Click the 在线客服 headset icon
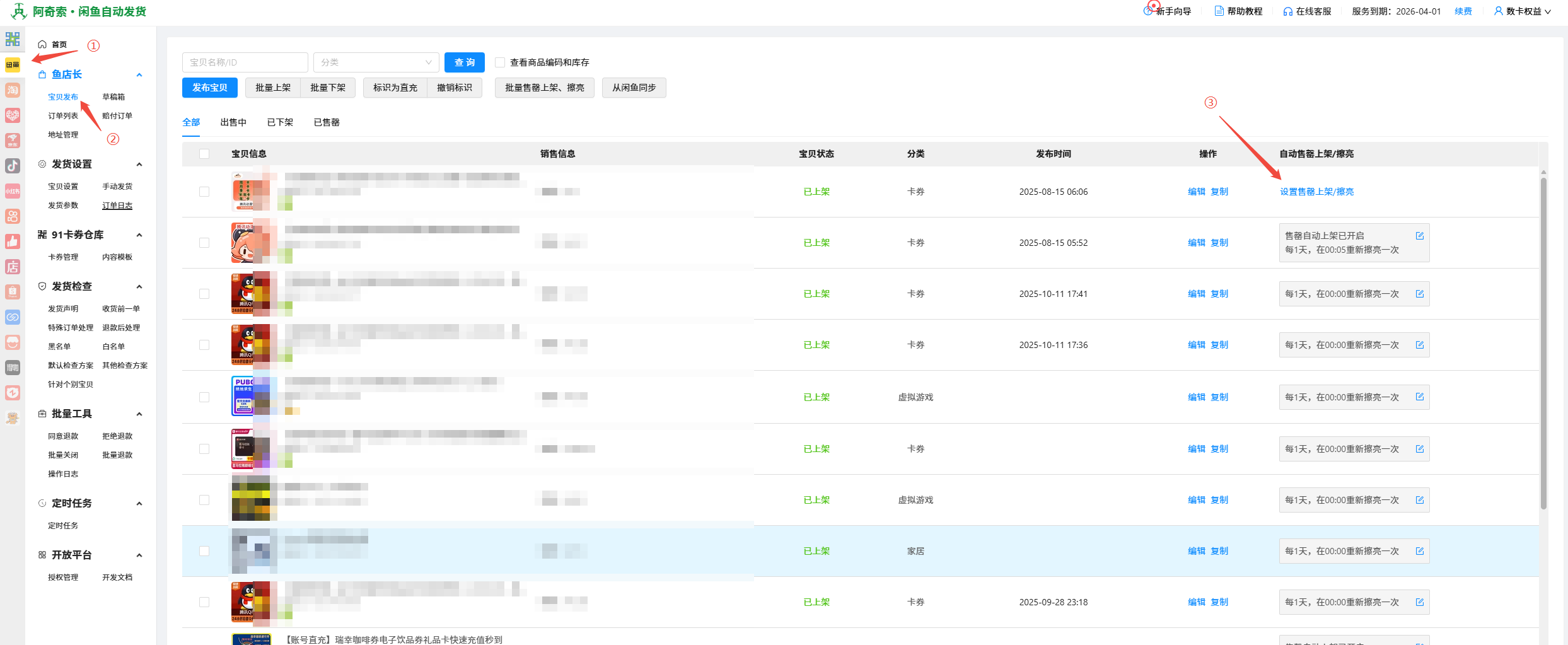1568x645 pixels. 1287,11
